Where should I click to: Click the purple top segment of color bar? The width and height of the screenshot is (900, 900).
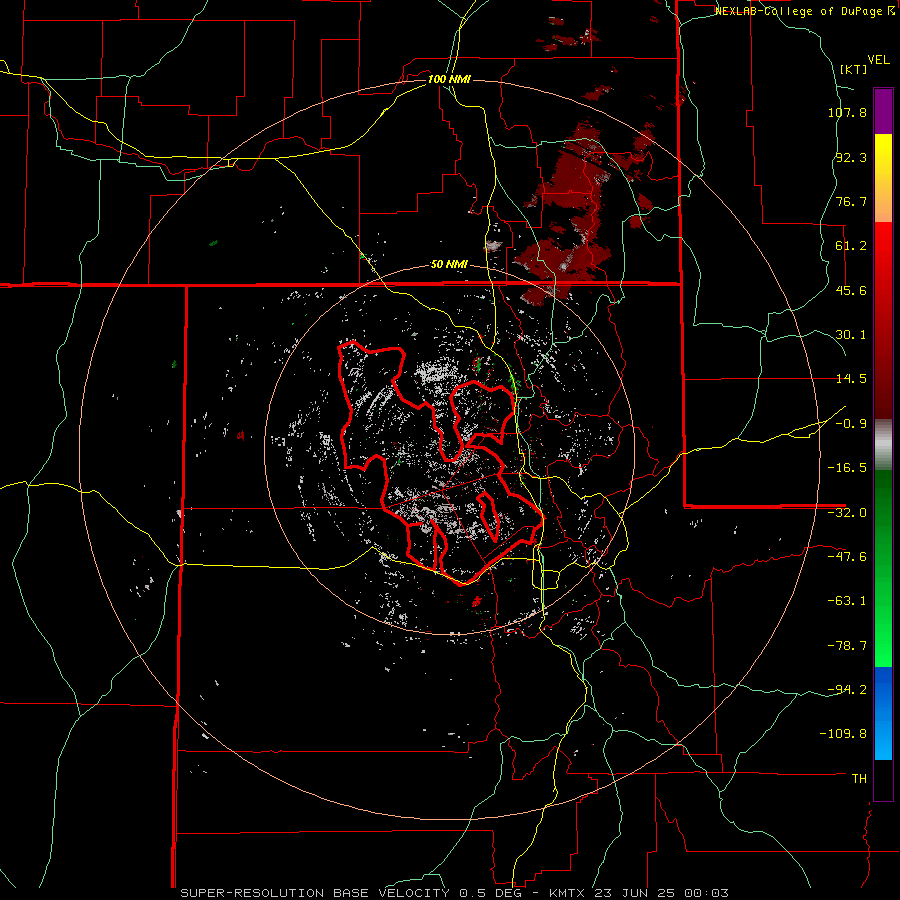point(883,111)
